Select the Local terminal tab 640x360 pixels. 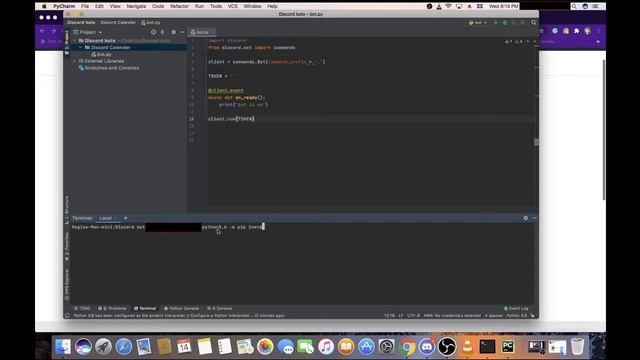click(x=106, y=218)
